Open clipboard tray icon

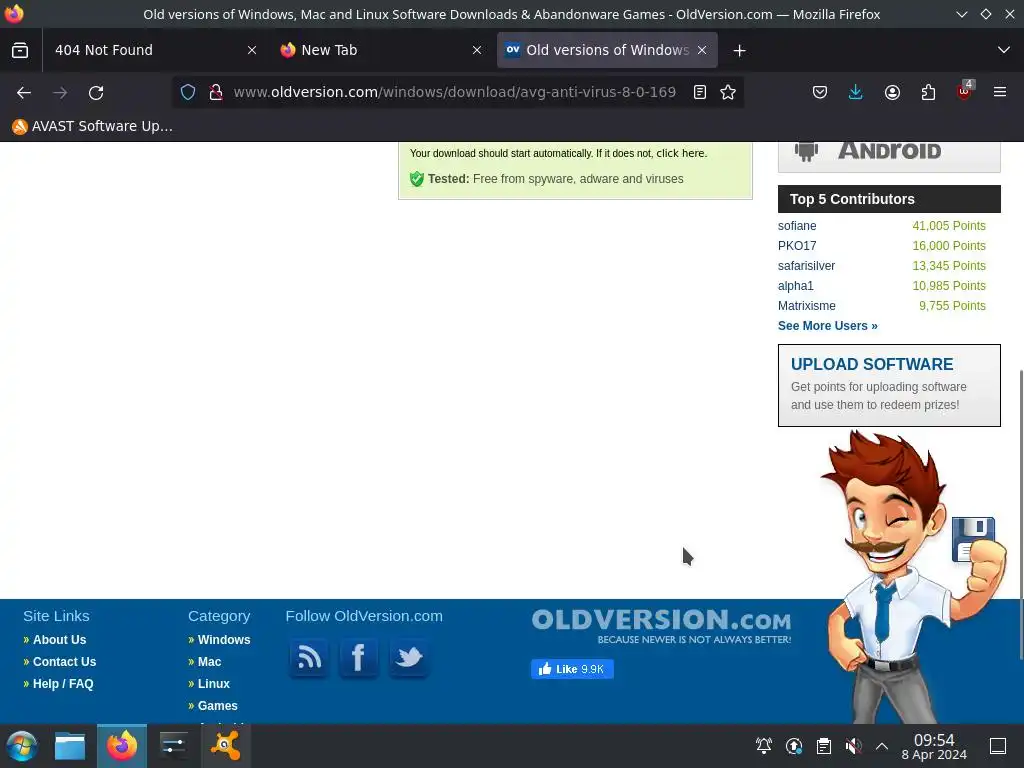pos(824,746)
